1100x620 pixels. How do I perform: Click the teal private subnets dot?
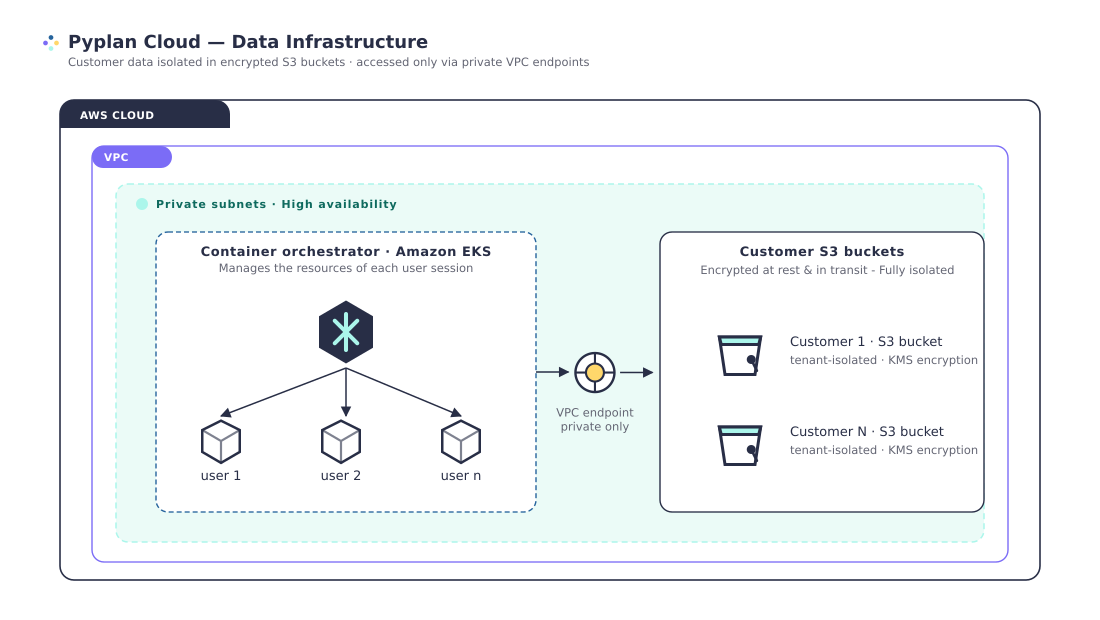pos(142,204)
